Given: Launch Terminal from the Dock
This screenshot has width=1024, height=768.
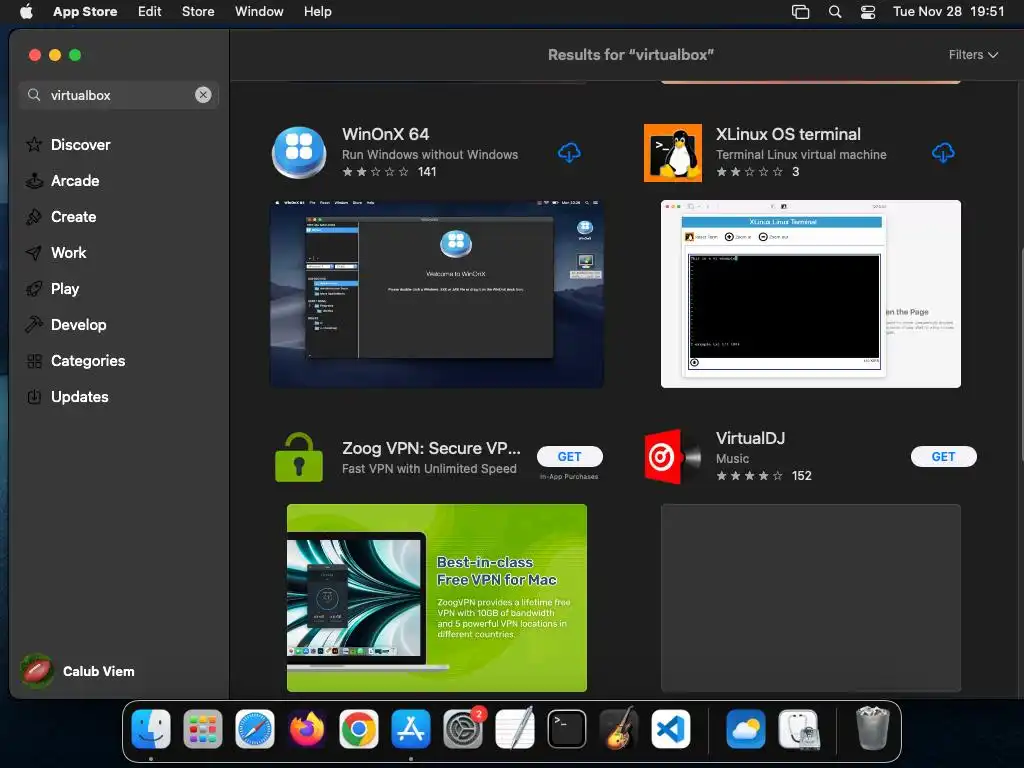Looking at the screenshot, I should tap(567, 729).
